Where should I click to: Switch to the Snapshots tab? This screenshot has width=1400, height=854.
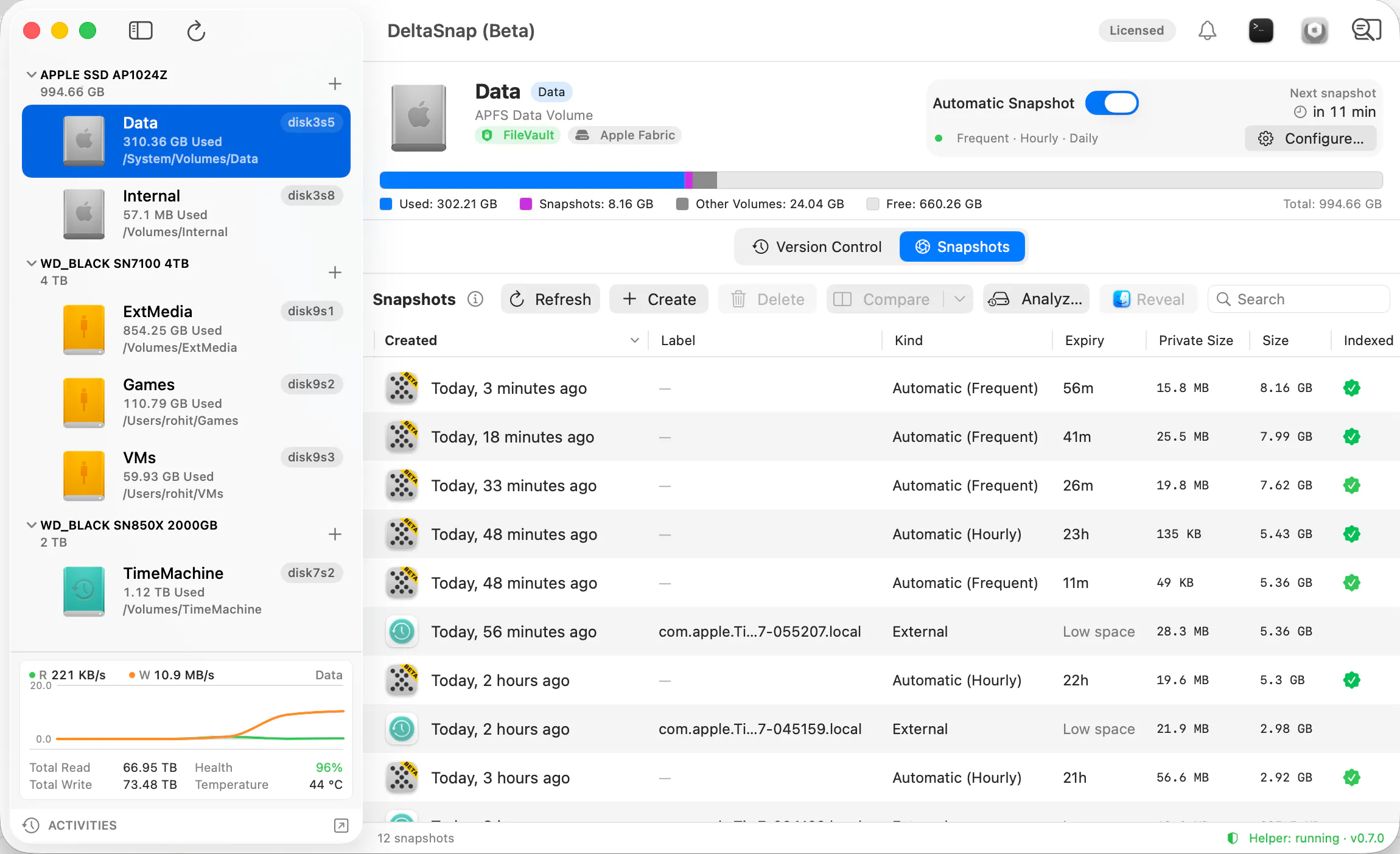pos(962,247)
